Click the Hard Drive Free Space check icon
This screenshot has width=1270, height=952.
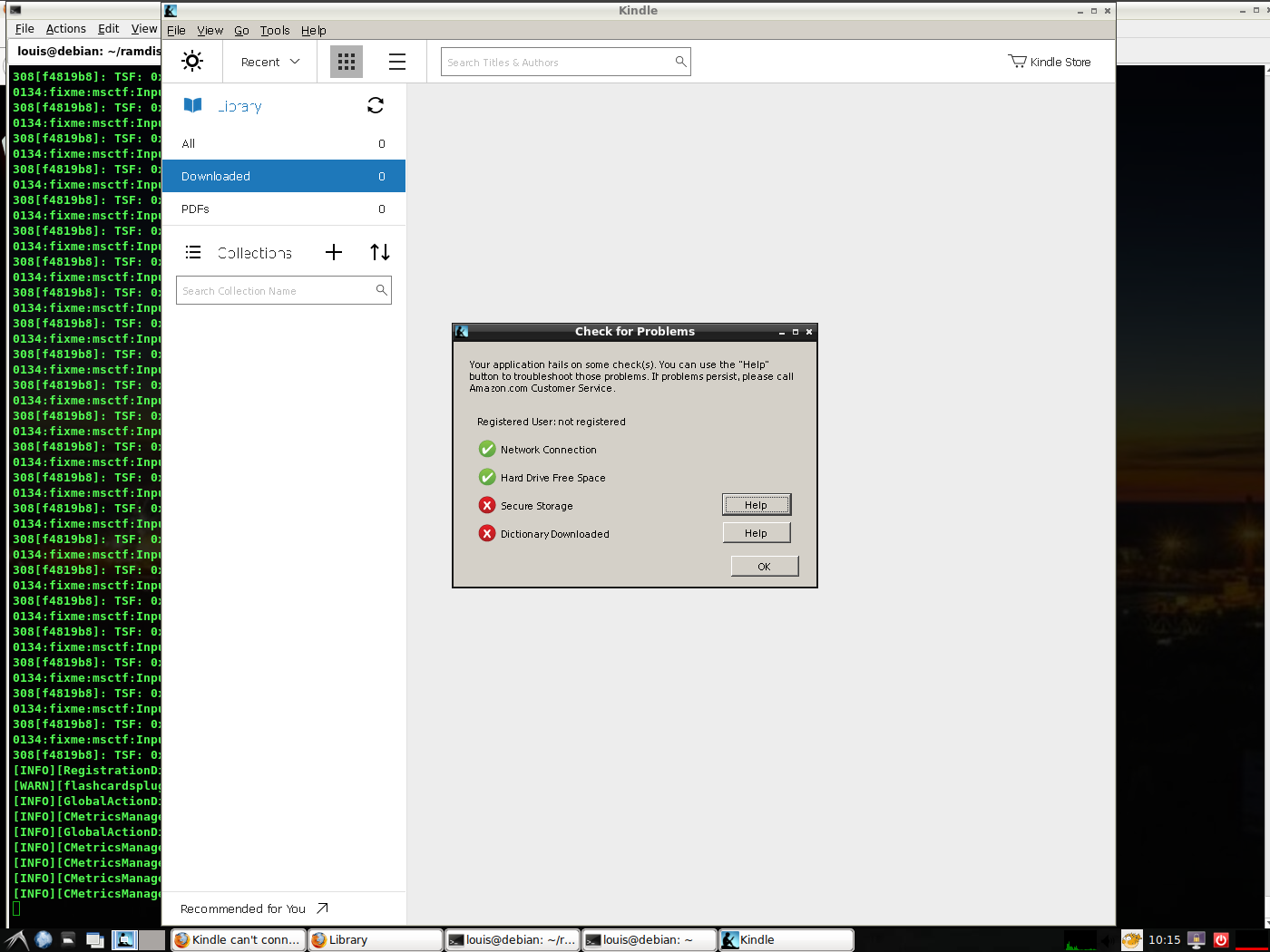[487, 477]
